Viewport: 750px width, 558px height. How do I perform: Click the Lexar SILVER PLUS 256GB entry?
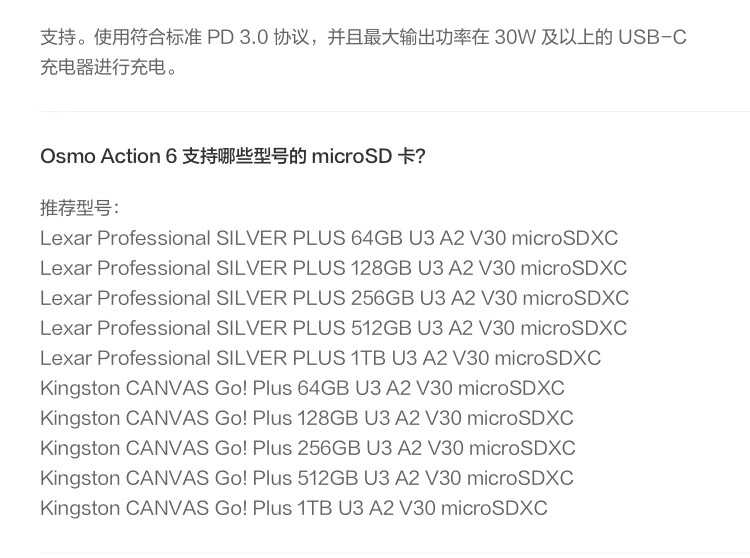pos(334,298)
